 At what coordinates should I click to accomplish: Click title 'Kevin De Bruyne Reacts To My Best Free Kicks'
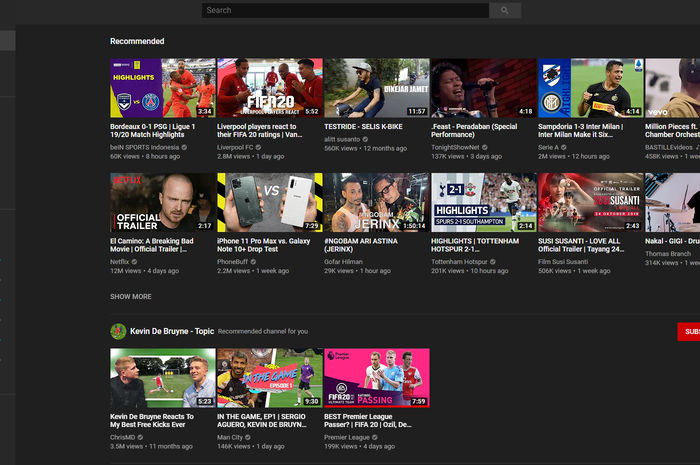pyautogui.click(x=152, y=420)
